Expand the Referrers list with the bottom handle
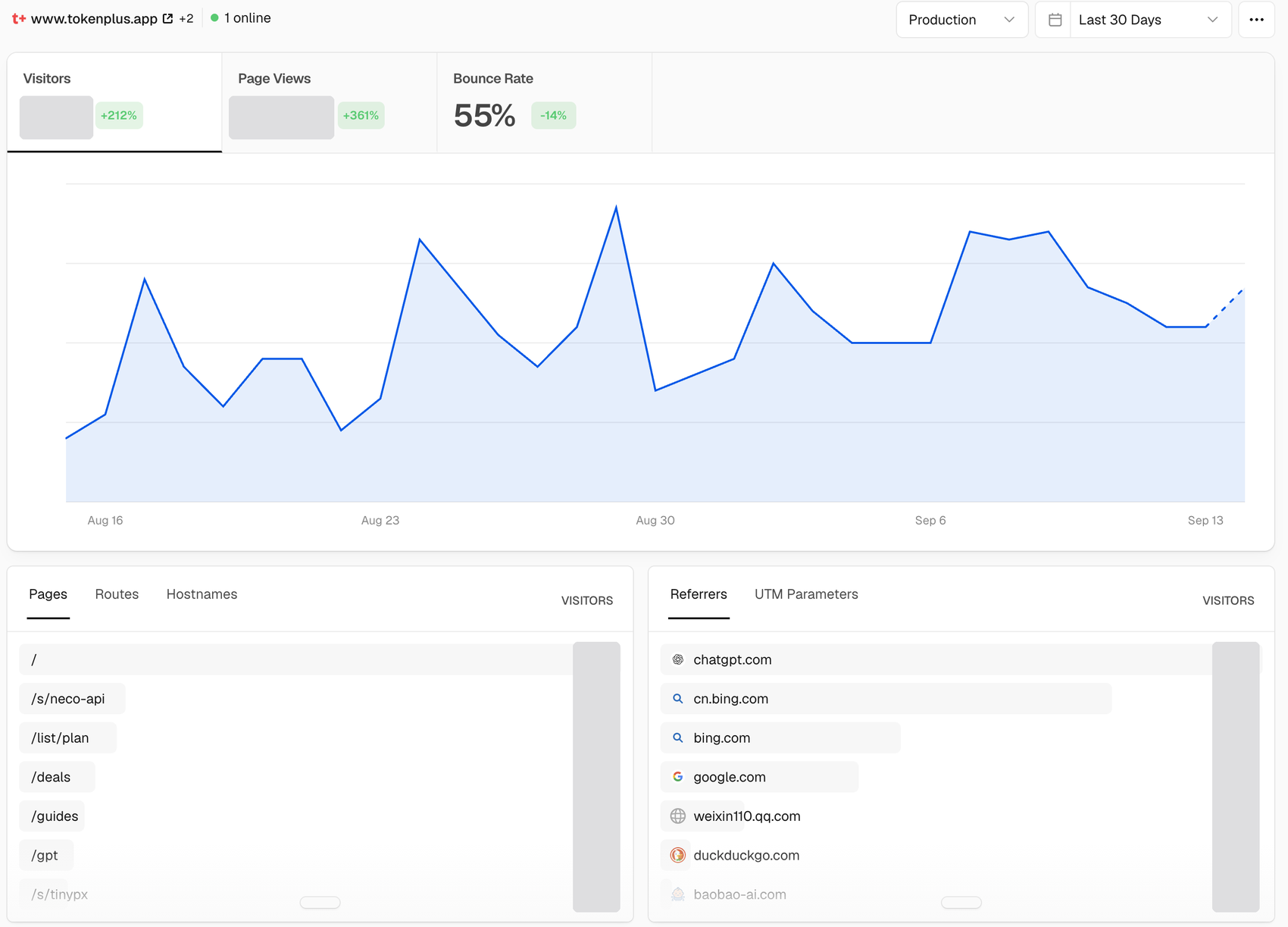 pos(961,903)
